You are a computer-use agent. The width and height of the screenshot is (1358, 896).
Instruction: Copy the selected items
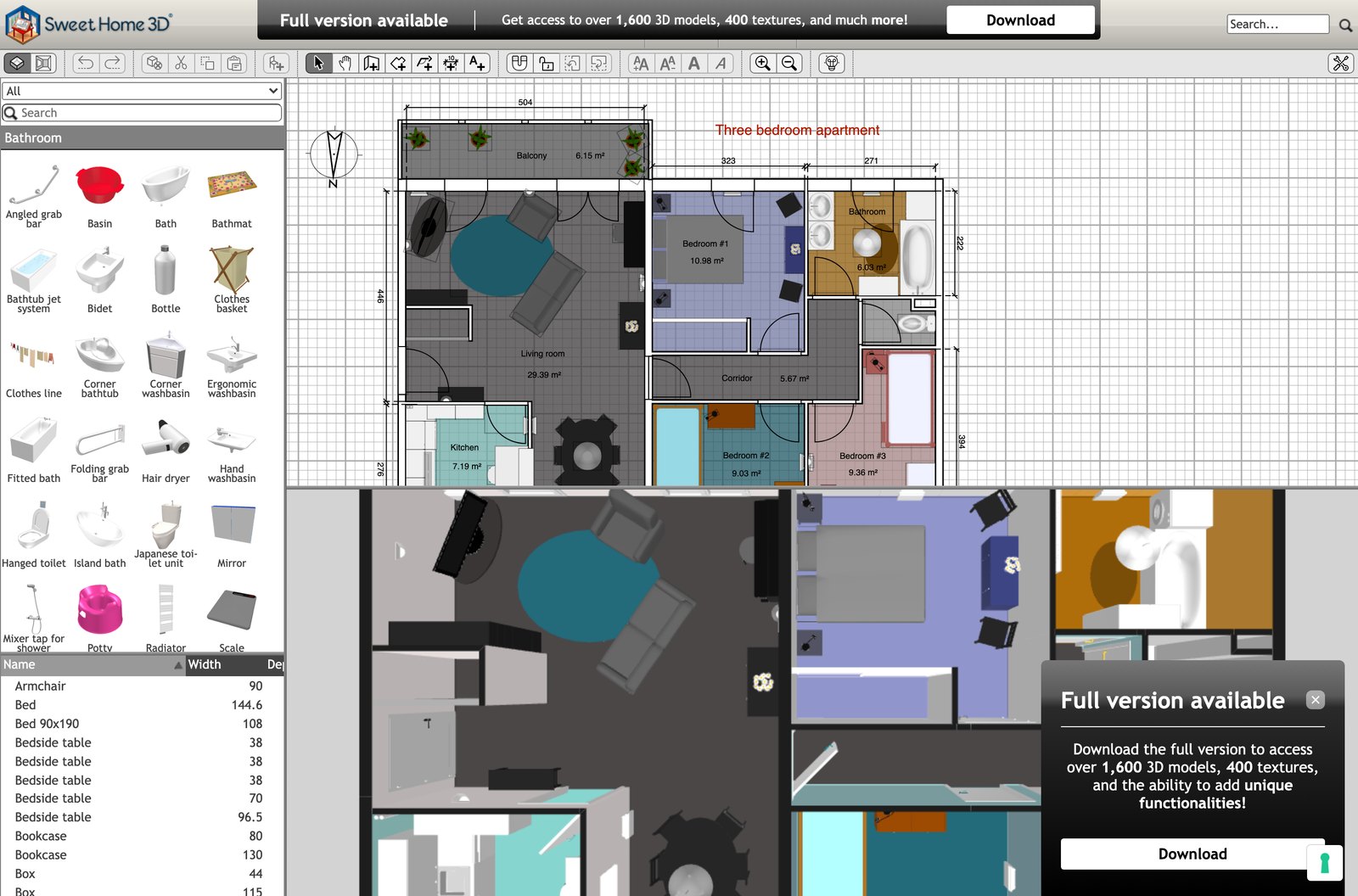[208, 63]
